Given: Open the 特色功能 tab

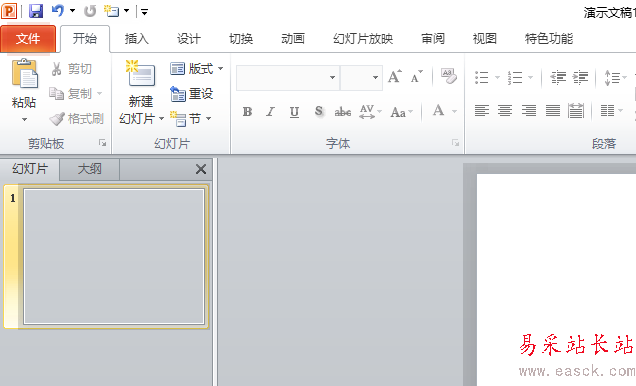Looking at the screenshot, I should pos(549,39).
